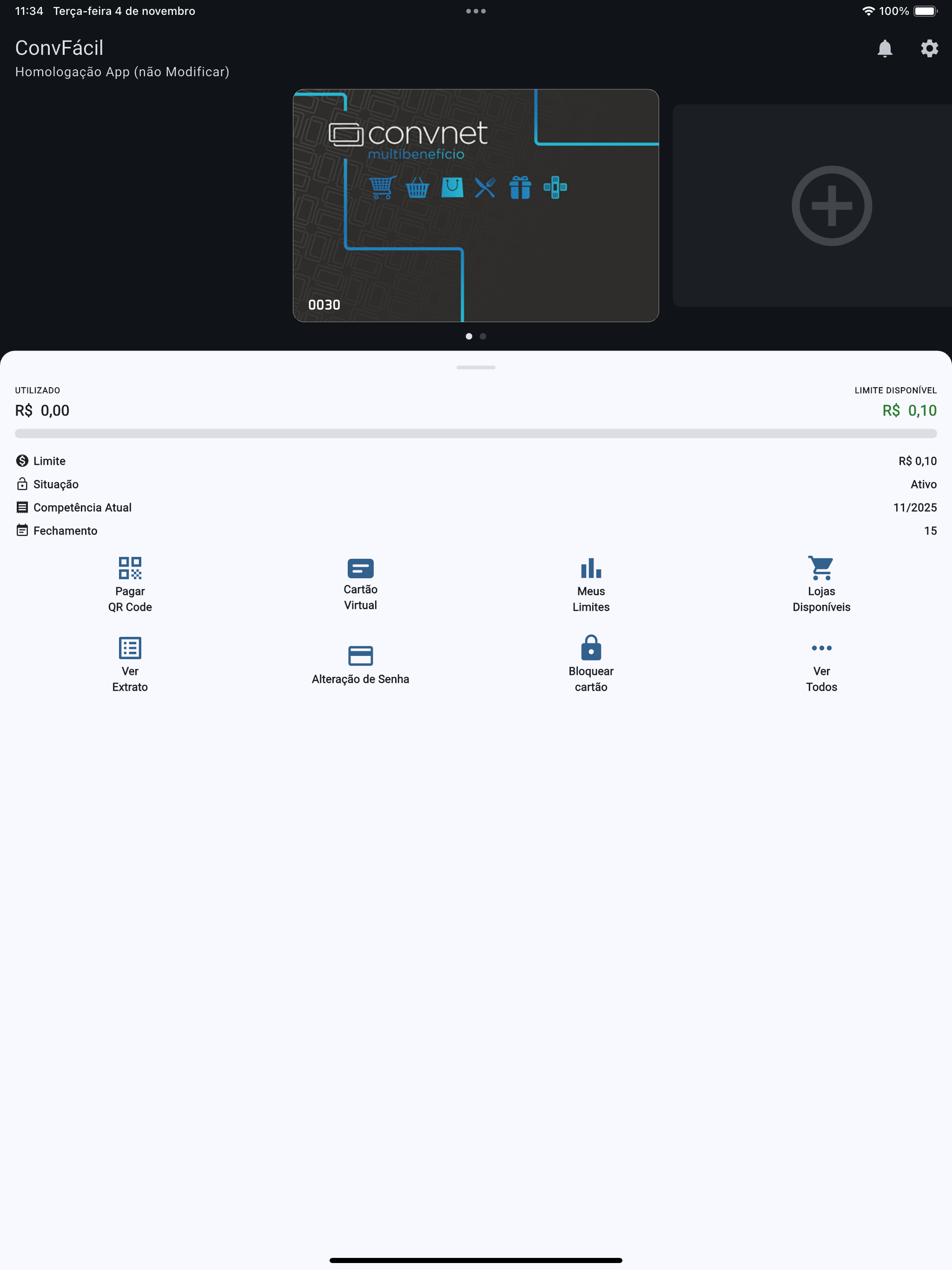The image size is (952, 1270).
Task: Tap the Limite R$ 0,10 row value
Action: 918,461
